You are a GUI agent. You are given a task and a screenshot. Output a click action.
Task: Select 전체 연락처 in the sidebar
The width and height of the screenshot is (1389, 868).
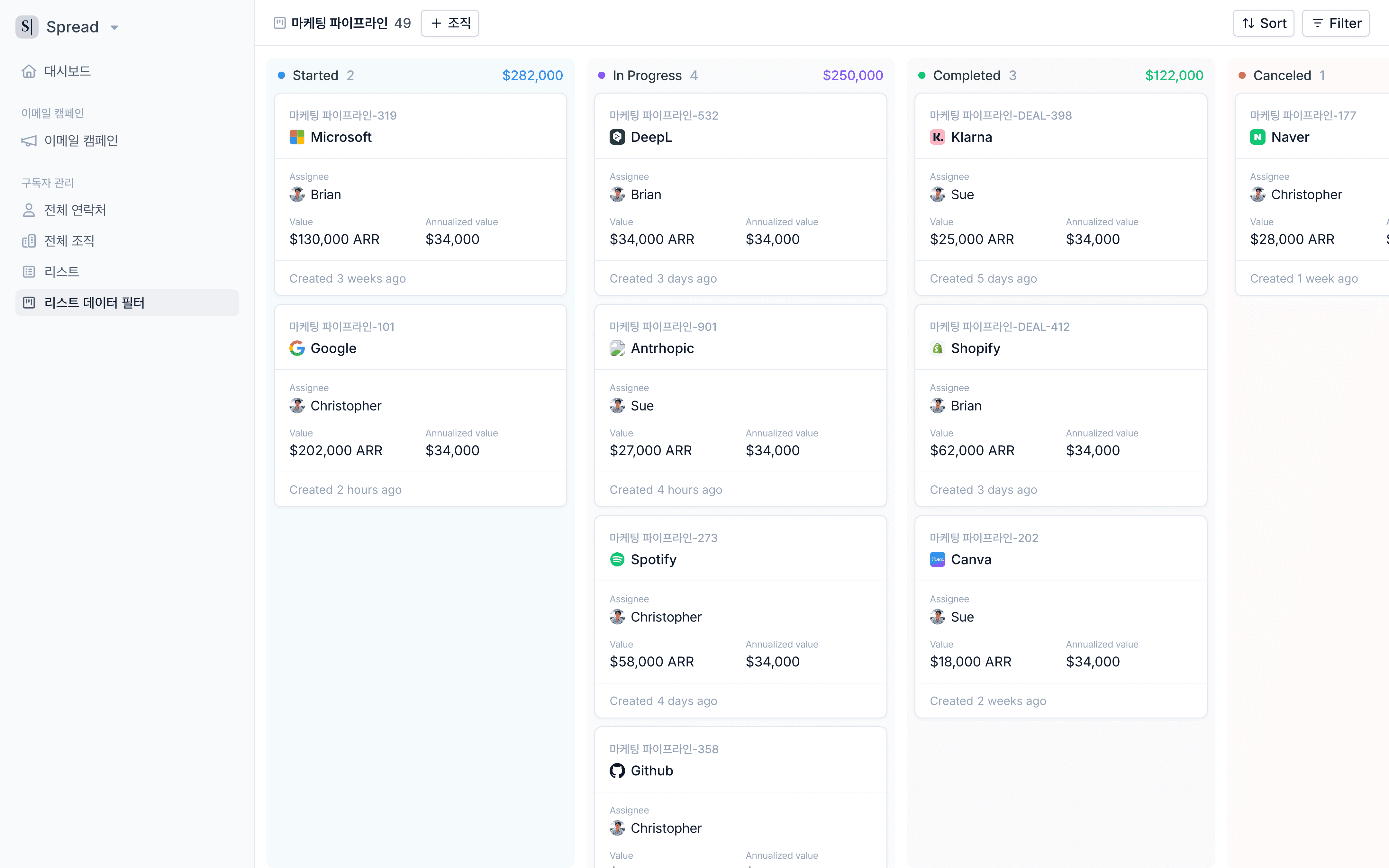75,210
